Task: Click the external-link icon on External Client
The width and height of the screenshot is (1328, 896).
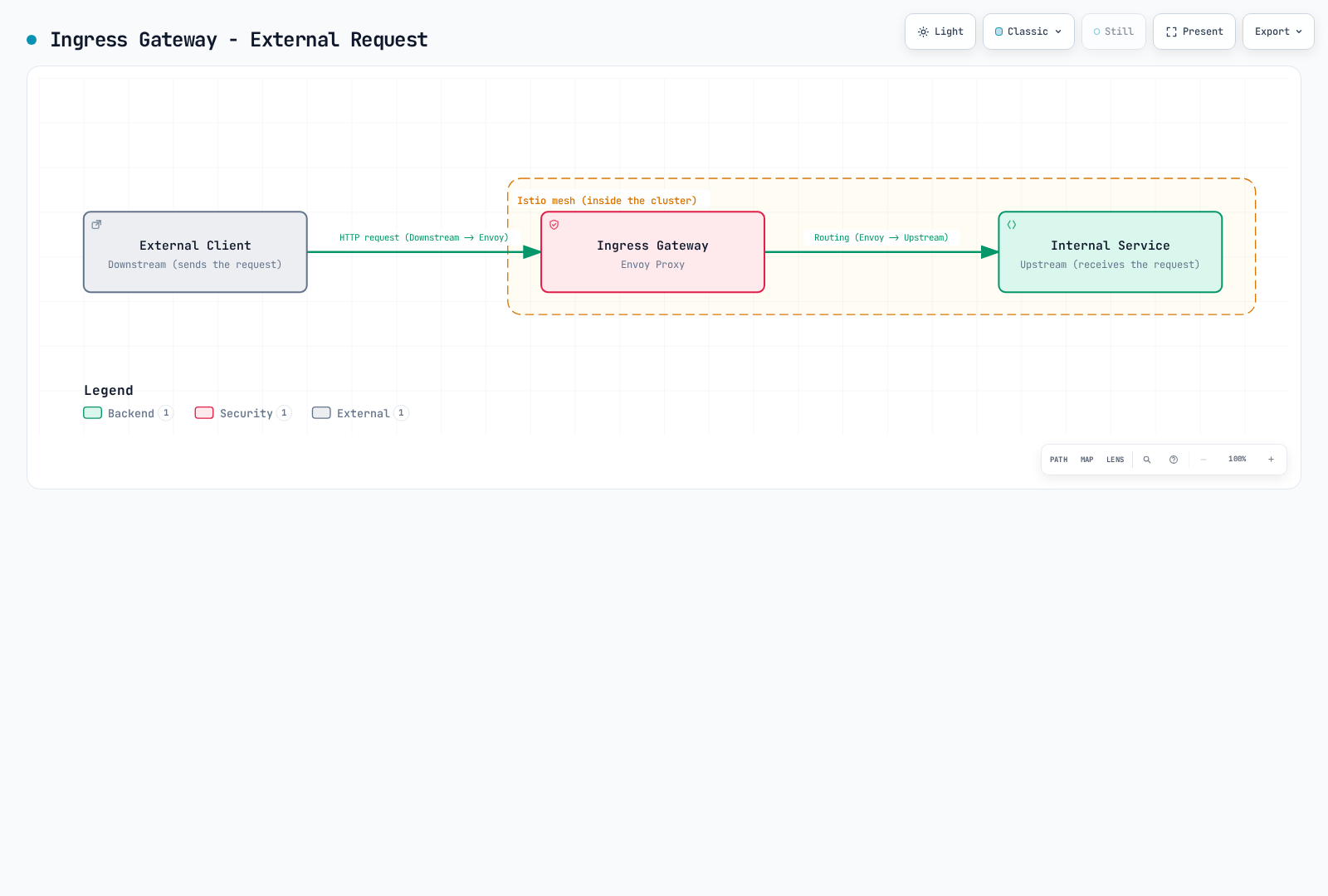Action: [x=96, y=225]
